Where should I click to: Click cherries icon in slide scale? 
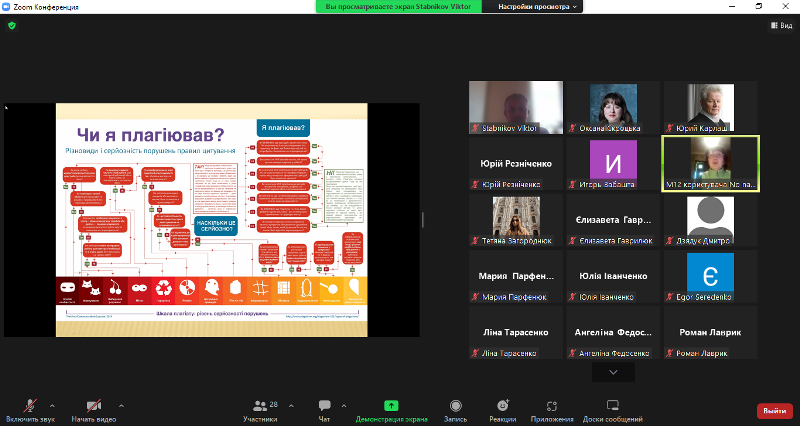coord(115,288)
